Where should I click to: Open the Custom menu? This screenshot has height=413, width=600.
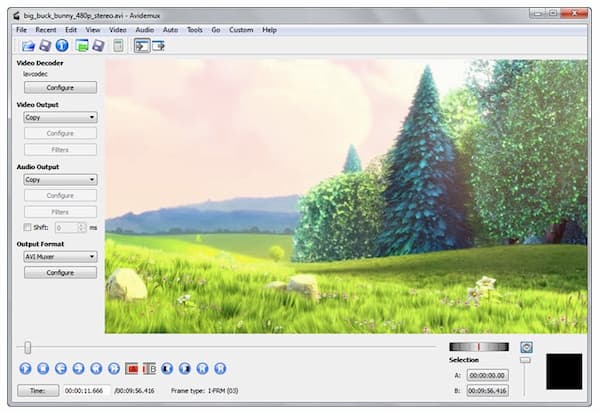pos(241,30)
